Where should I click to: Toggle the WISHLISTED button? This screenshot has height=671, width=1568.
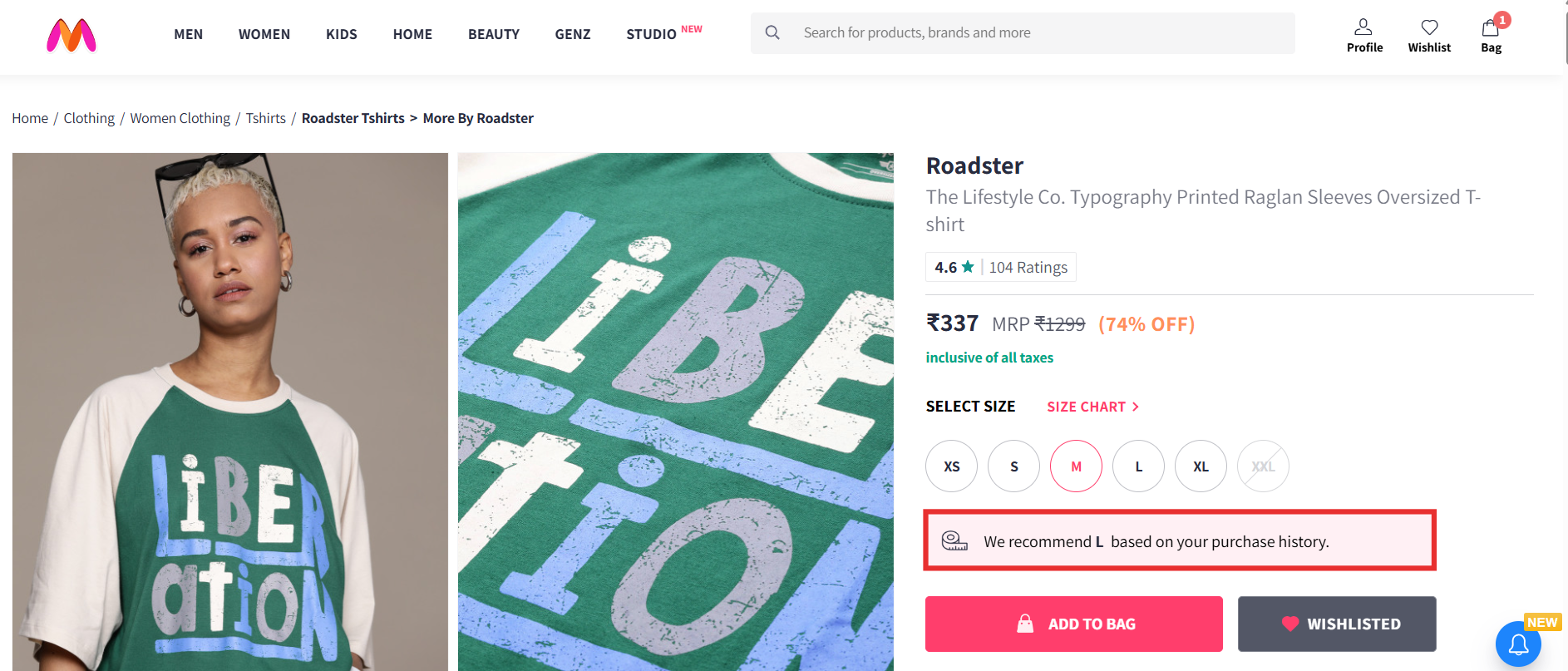pyautogui.click(x=1337, y=624)
